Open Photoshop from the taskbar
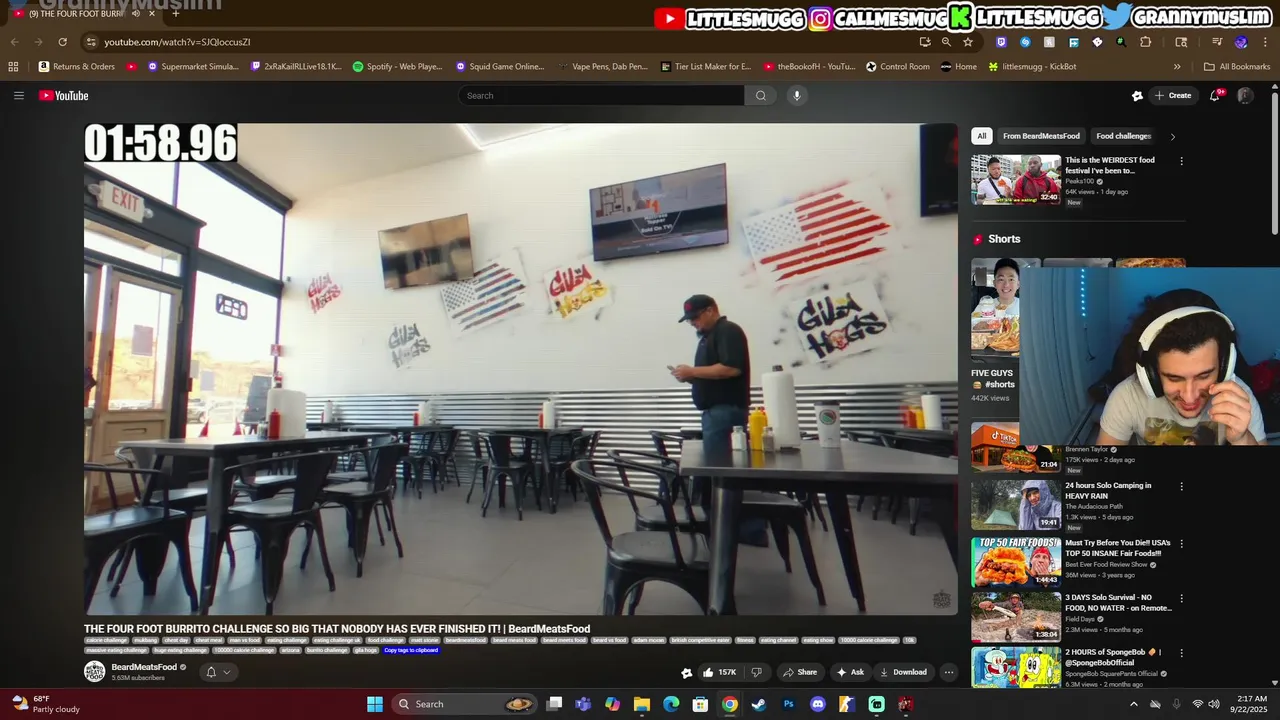 (x=788, y=704)
